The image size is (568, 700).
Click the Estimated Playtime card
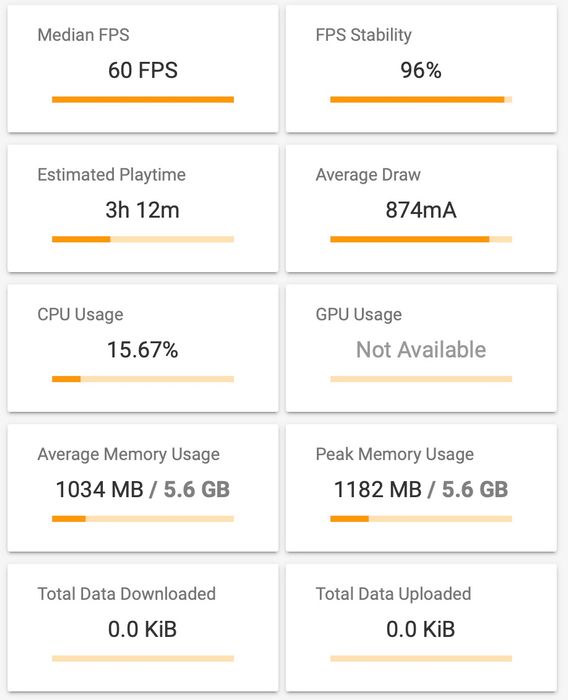click(x=143, y=208)
